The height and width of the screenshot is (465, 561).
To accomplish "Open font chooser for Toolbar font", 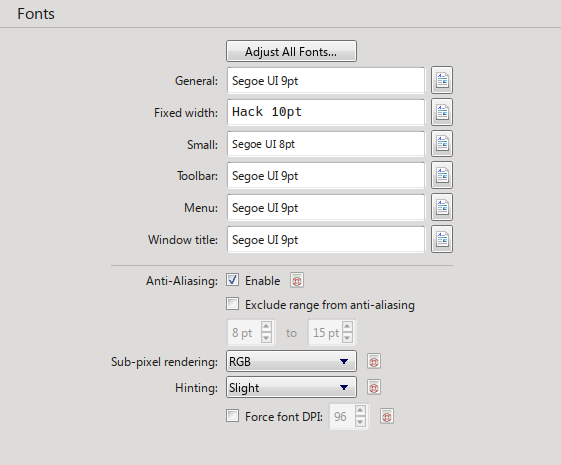I will click(x=442, y=175).
